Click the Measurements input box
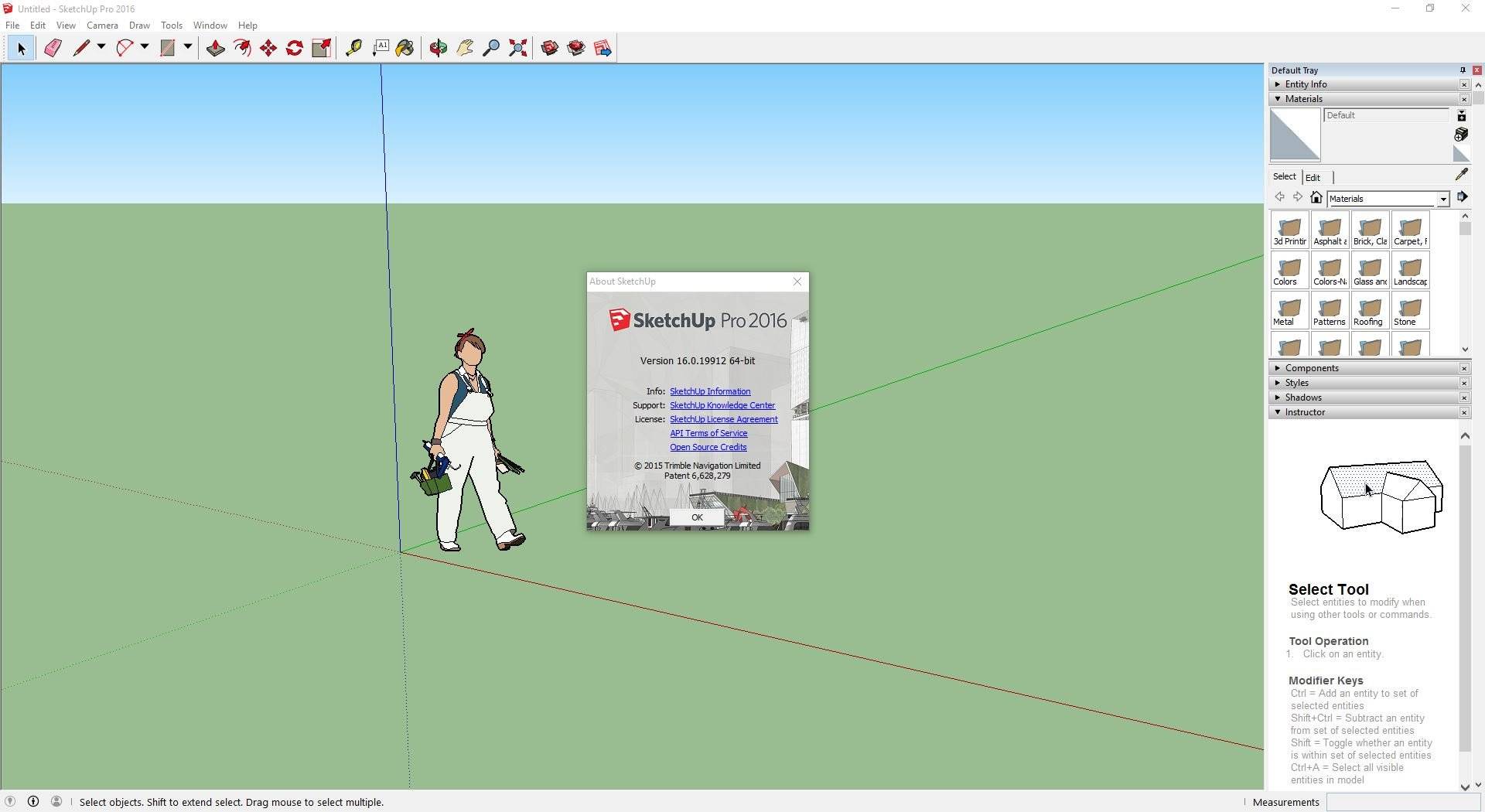 click(x=1402, y=802)
